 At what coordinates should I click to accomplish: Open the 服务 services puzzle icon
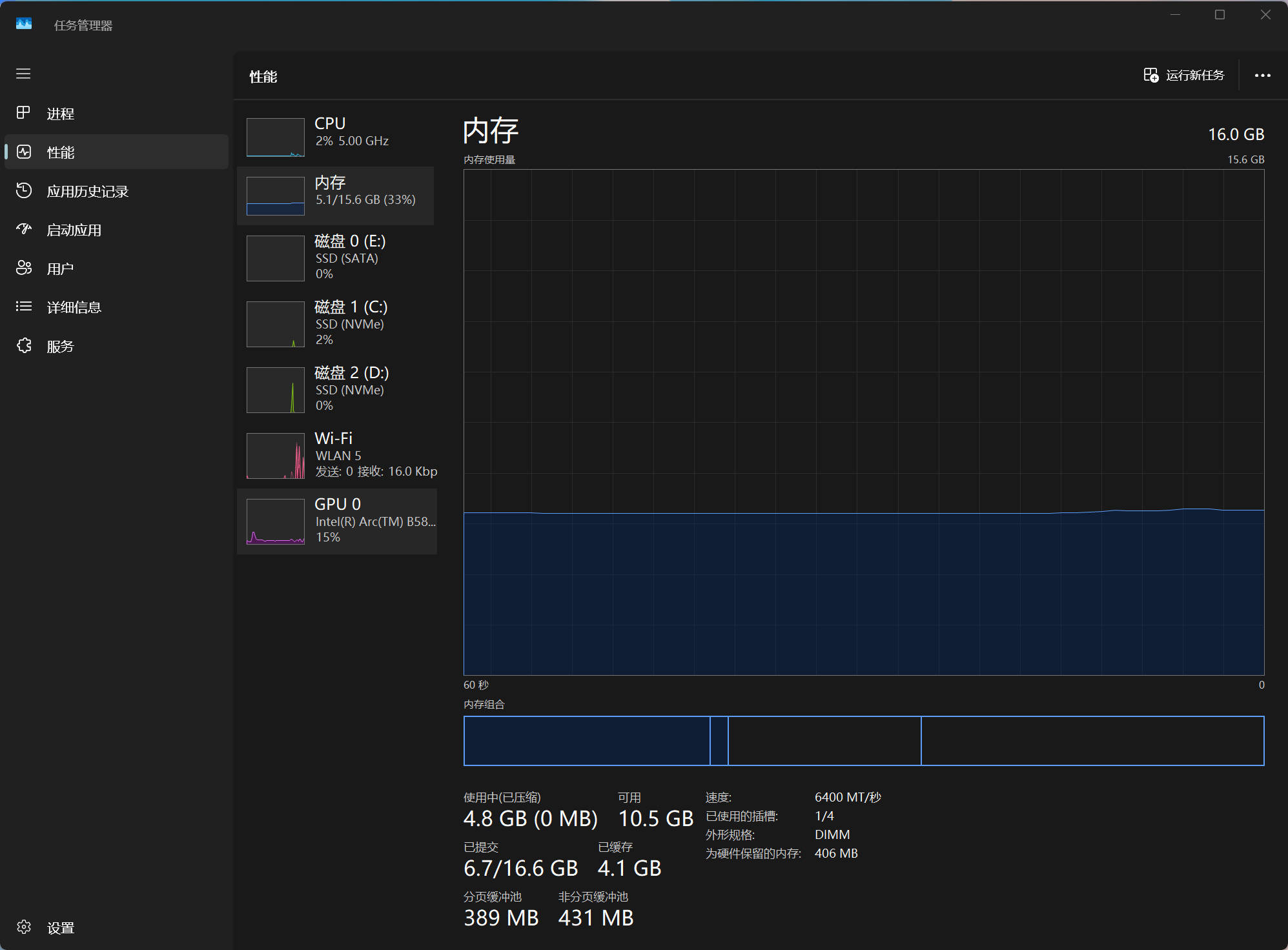pos(23,345)
